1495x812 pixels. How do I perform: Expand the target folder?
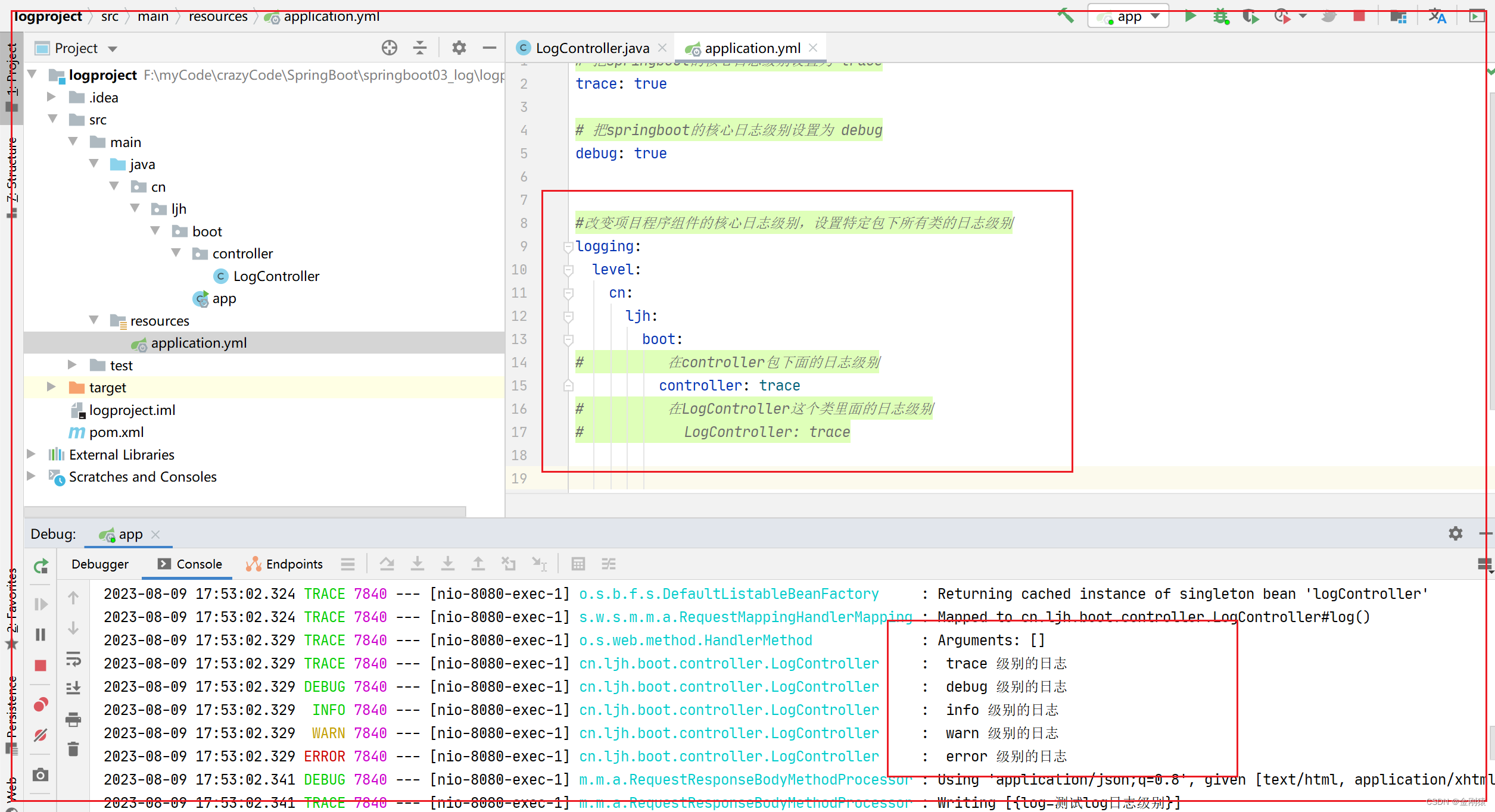(x=51, y=387)
